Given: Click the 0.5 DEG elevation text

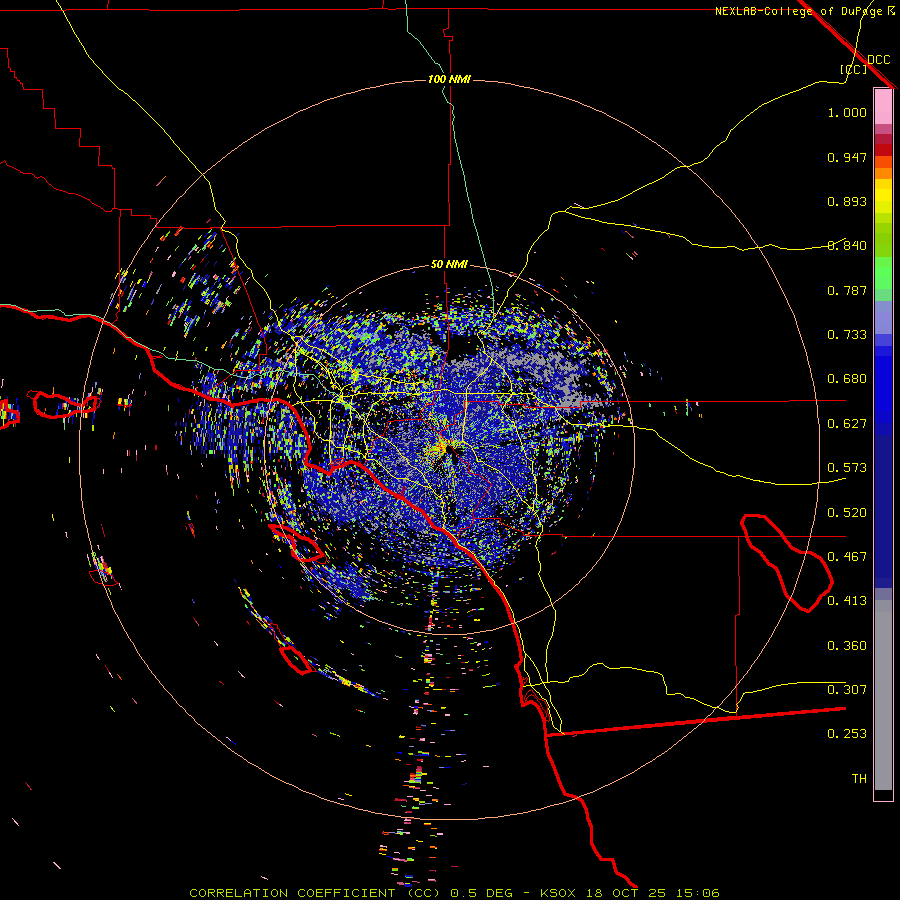Looking at the screenshot, I should click(x=480, y=893).
